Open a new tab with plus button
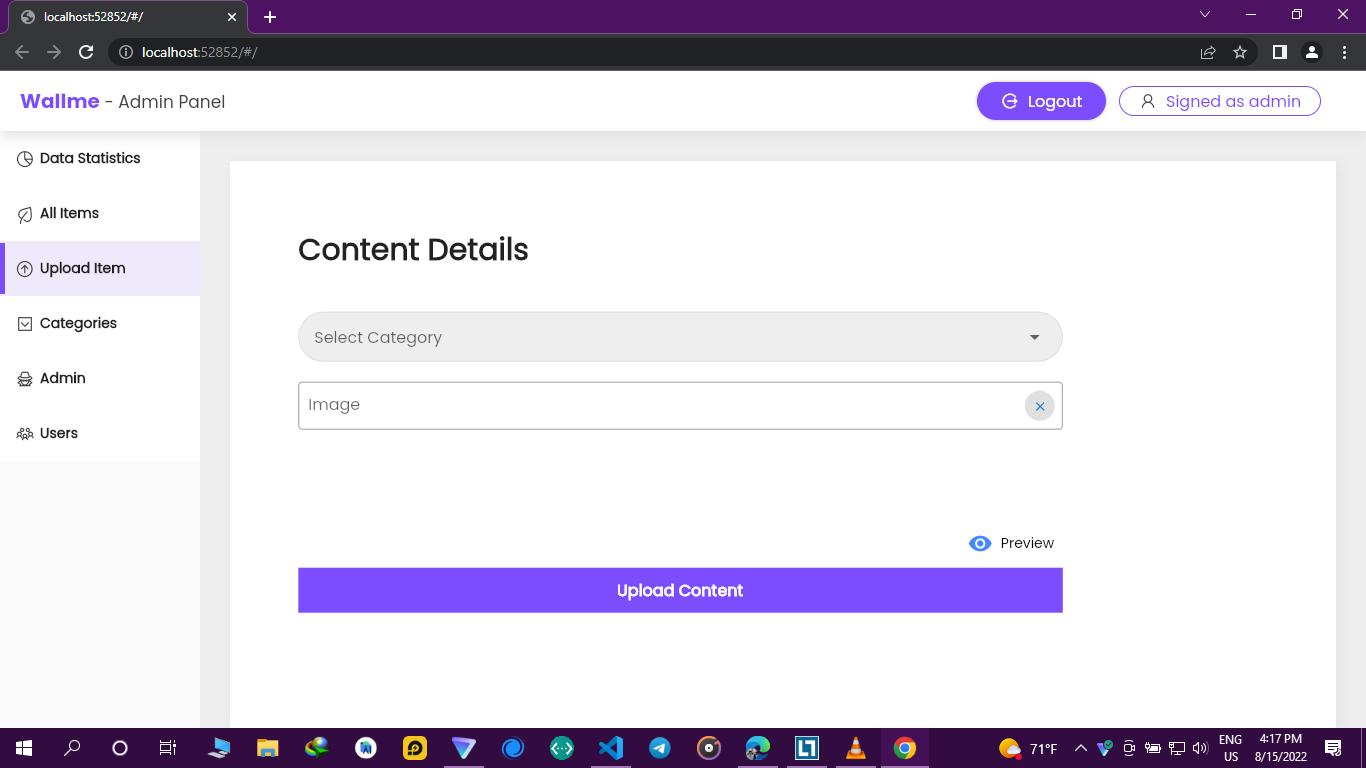This screenshot has width=1366, height=768. [x=270, y=17]
